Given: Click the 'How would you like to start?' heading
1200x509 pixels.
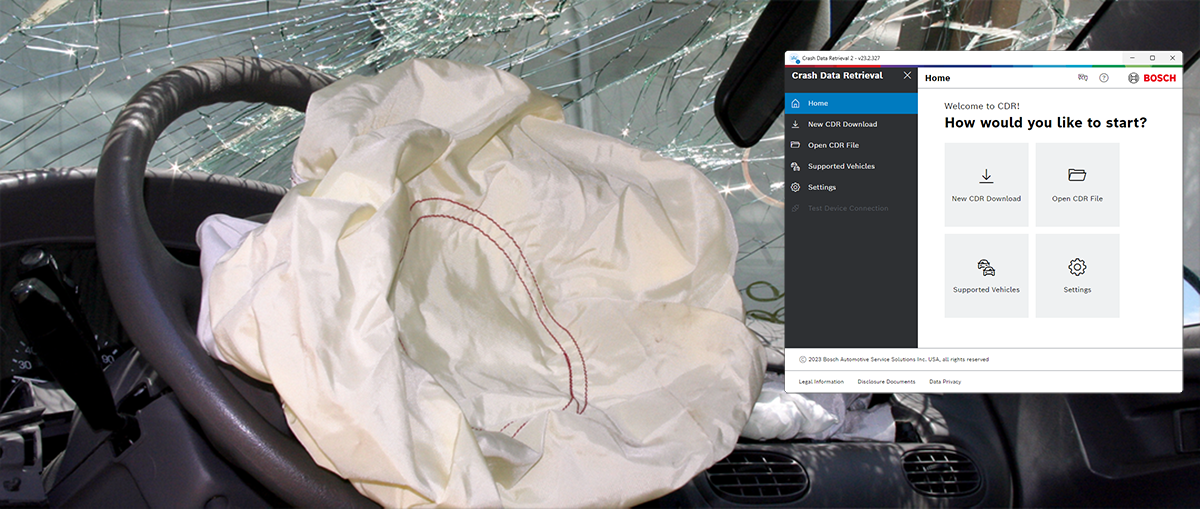Looking at the screenshot, I should coord(1045,123).
